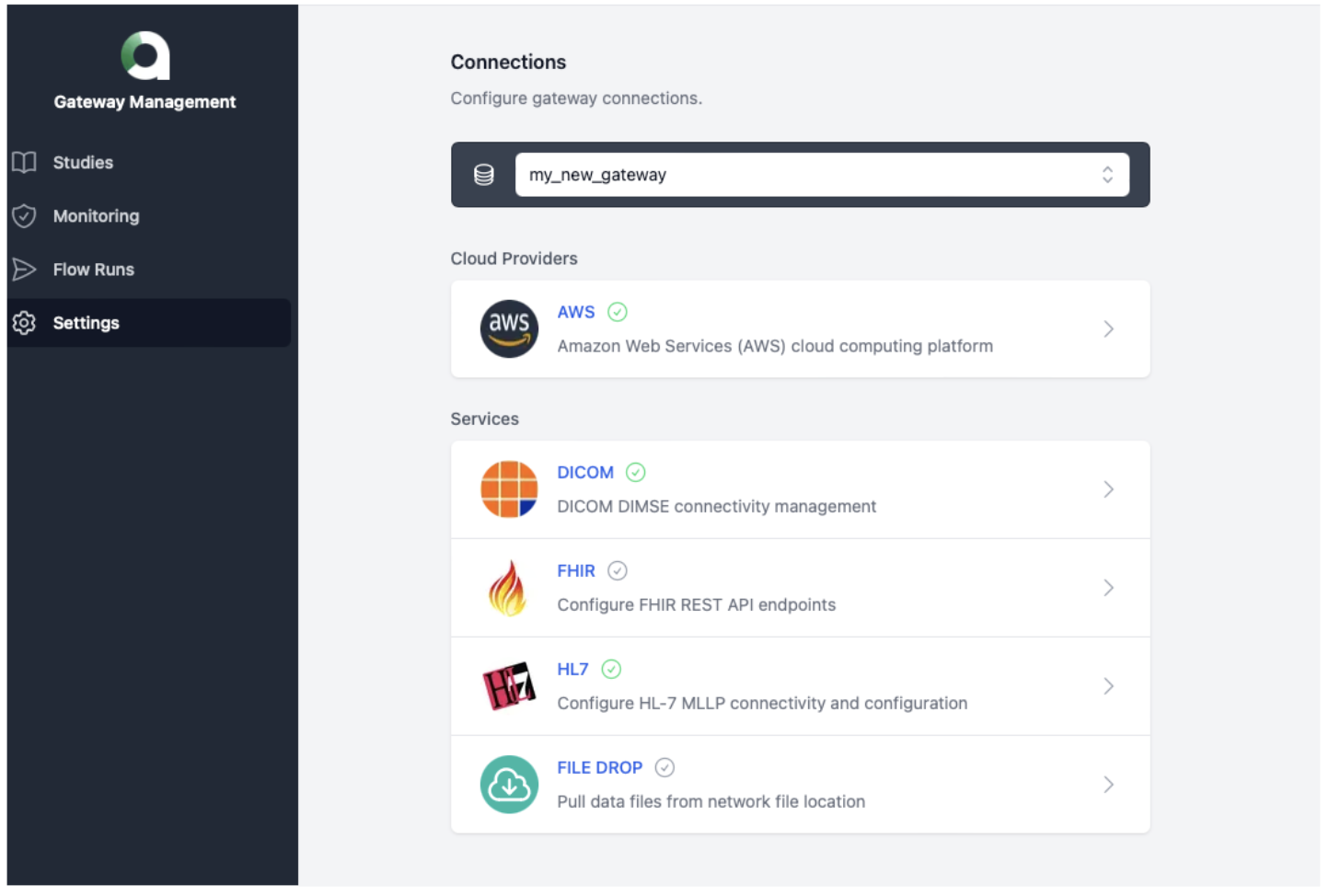Viewport: 1329px width, 896px height.
Task: Click the database icon beside gateway selector
Action: coord(483,175)
